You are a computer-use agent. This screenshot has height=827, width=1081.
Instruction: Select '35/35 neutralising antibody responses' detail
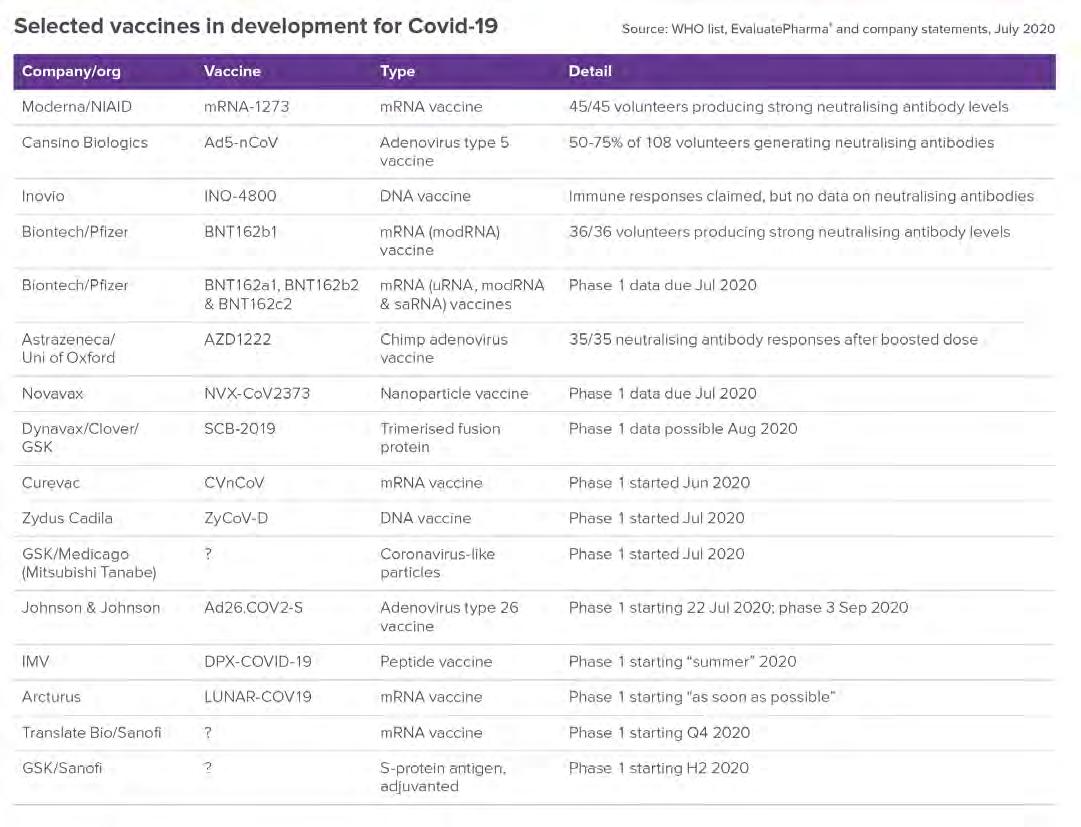click(x=773, y=340)
